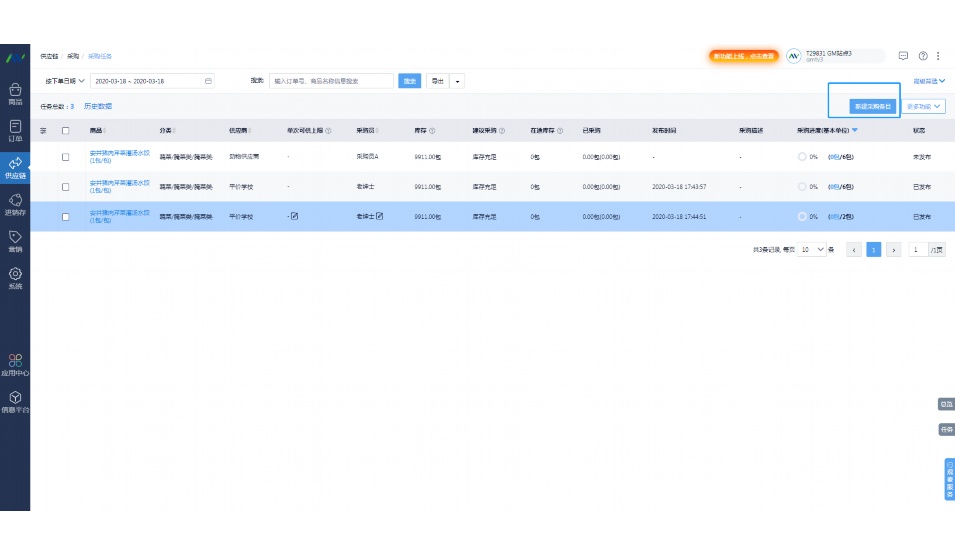Check the first row's checkbox
955x555 pixels.
[x=66, y=157]
